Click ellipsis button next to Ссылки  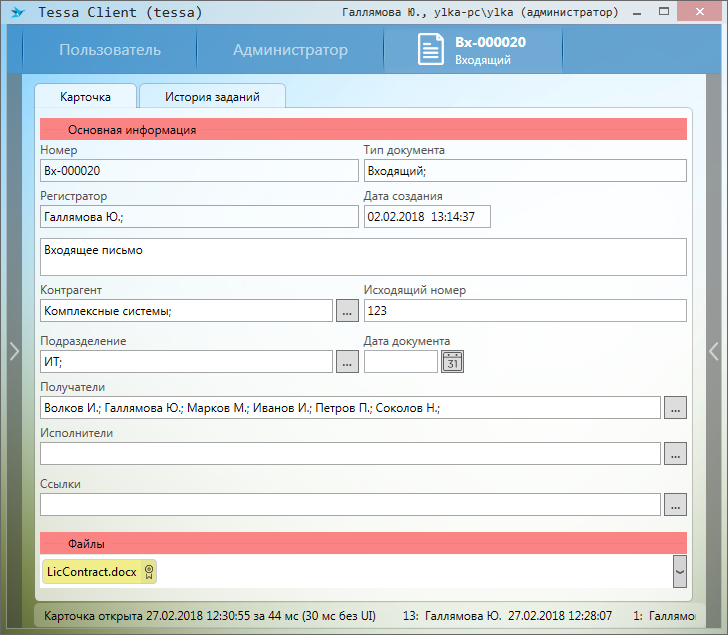tap(675, 505)
